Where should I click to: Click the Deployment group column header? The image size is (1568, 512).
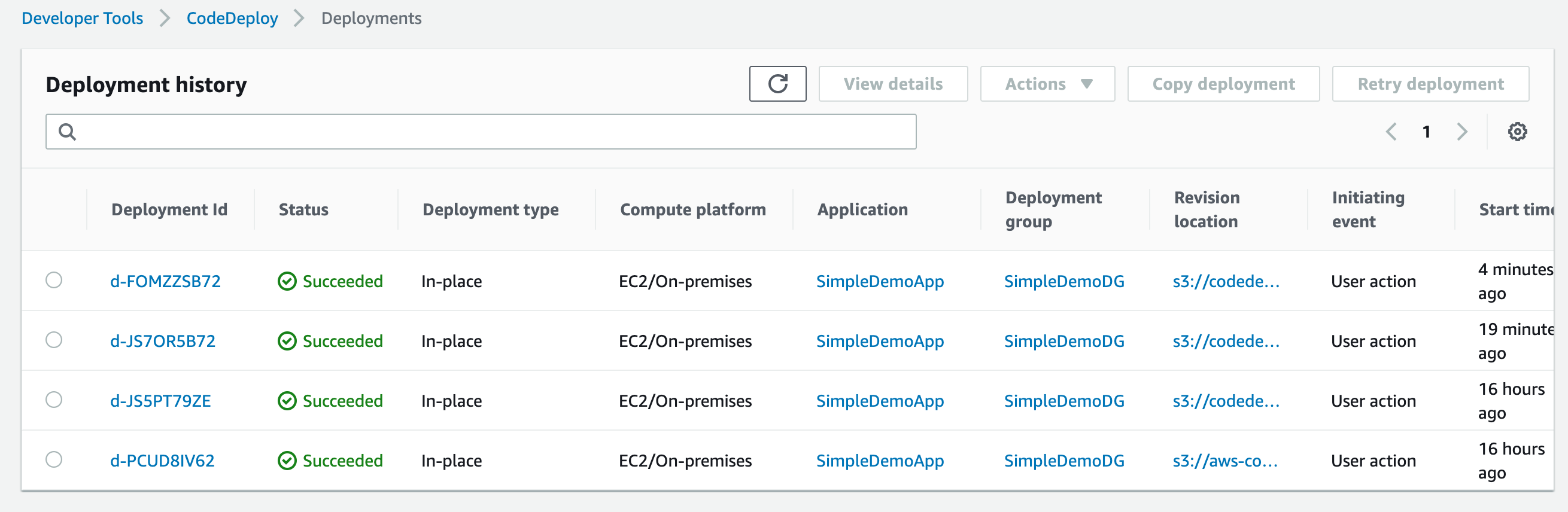[x=1053, y=209]
